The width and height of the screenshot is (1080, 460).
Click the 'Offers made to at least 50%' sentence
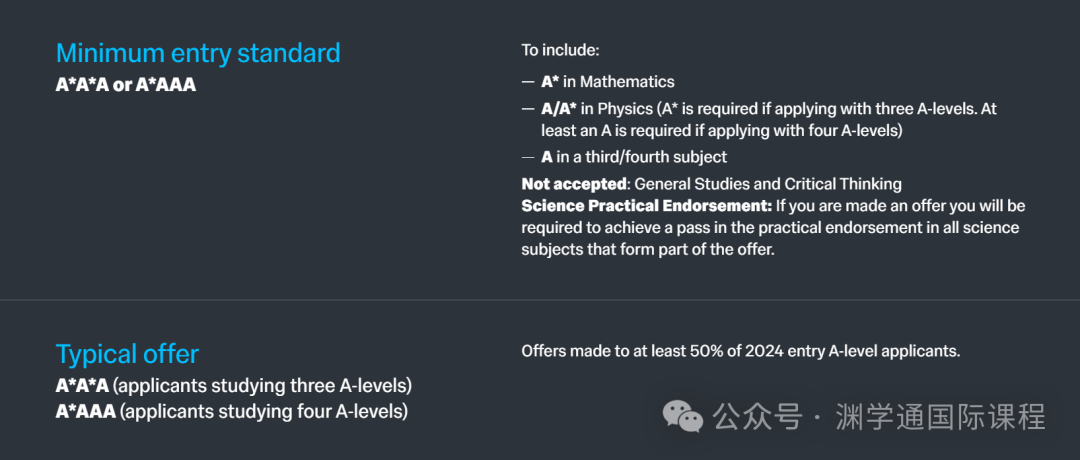click(741, 351)
